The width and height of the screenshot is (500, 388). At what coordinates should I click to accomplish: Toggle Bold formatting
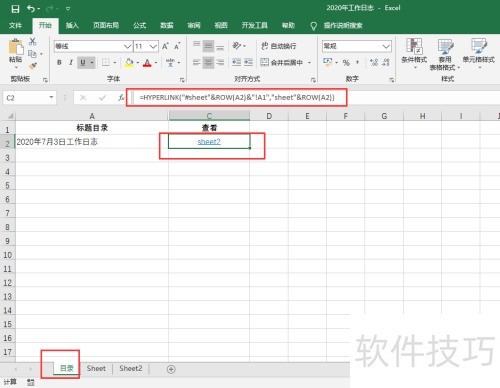(59, 62)
